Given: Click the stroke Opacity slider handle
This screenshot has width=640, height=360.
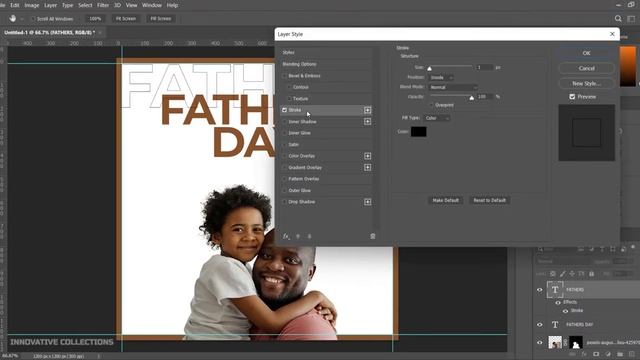Looking at the screenshot, I should (x=472, y=98).
